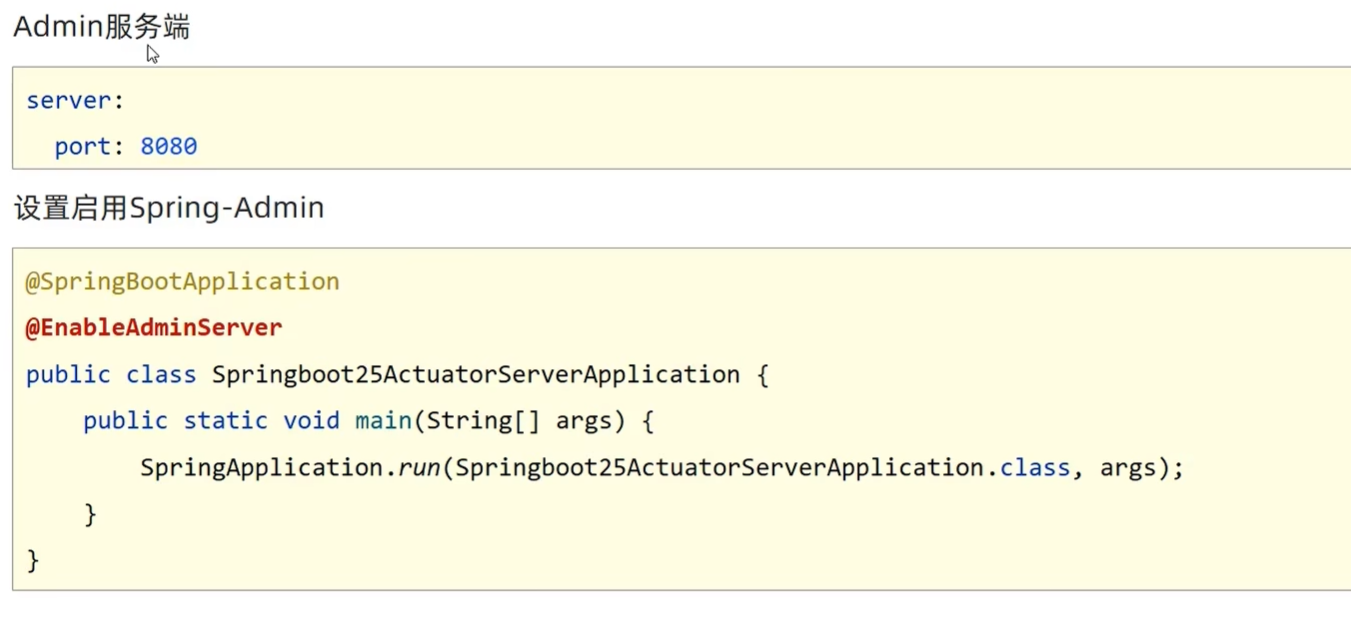Click the main method name
The image size is (1351, 621).
(x=383, y=421)
